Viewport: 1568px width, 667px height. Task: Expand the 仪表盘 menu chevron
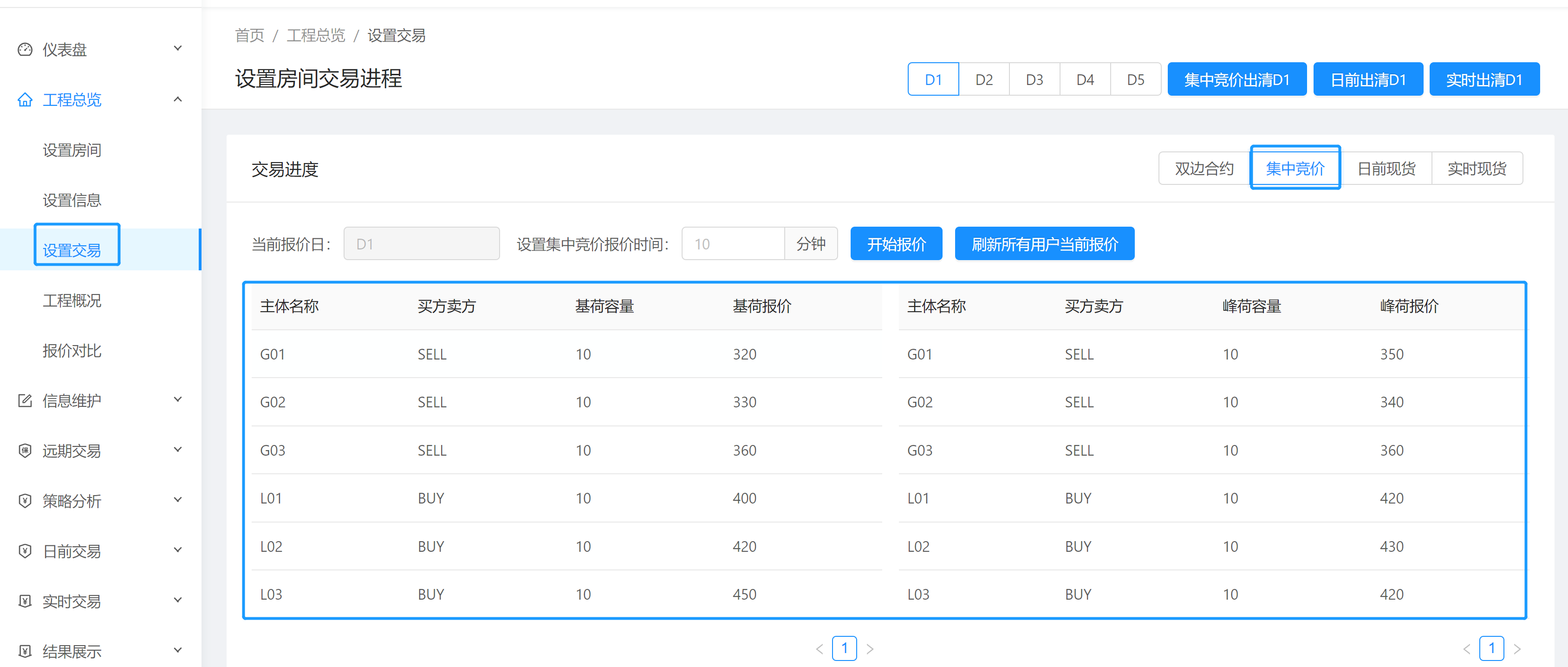(178, 49)
